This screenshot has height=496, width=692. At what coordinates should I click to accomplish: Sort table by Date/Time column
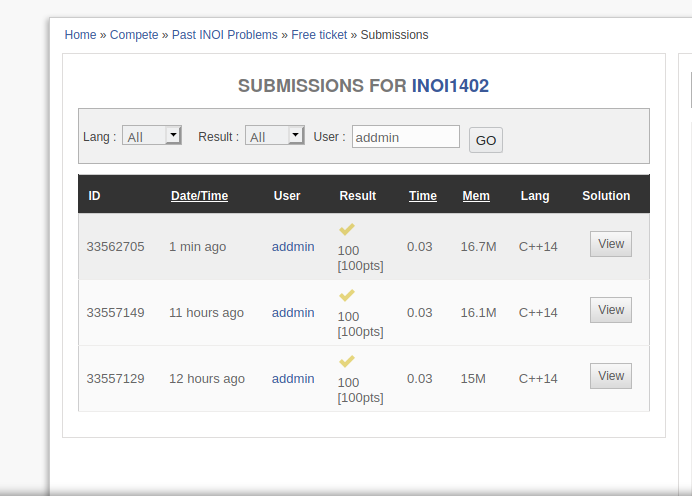pos(199,195)
